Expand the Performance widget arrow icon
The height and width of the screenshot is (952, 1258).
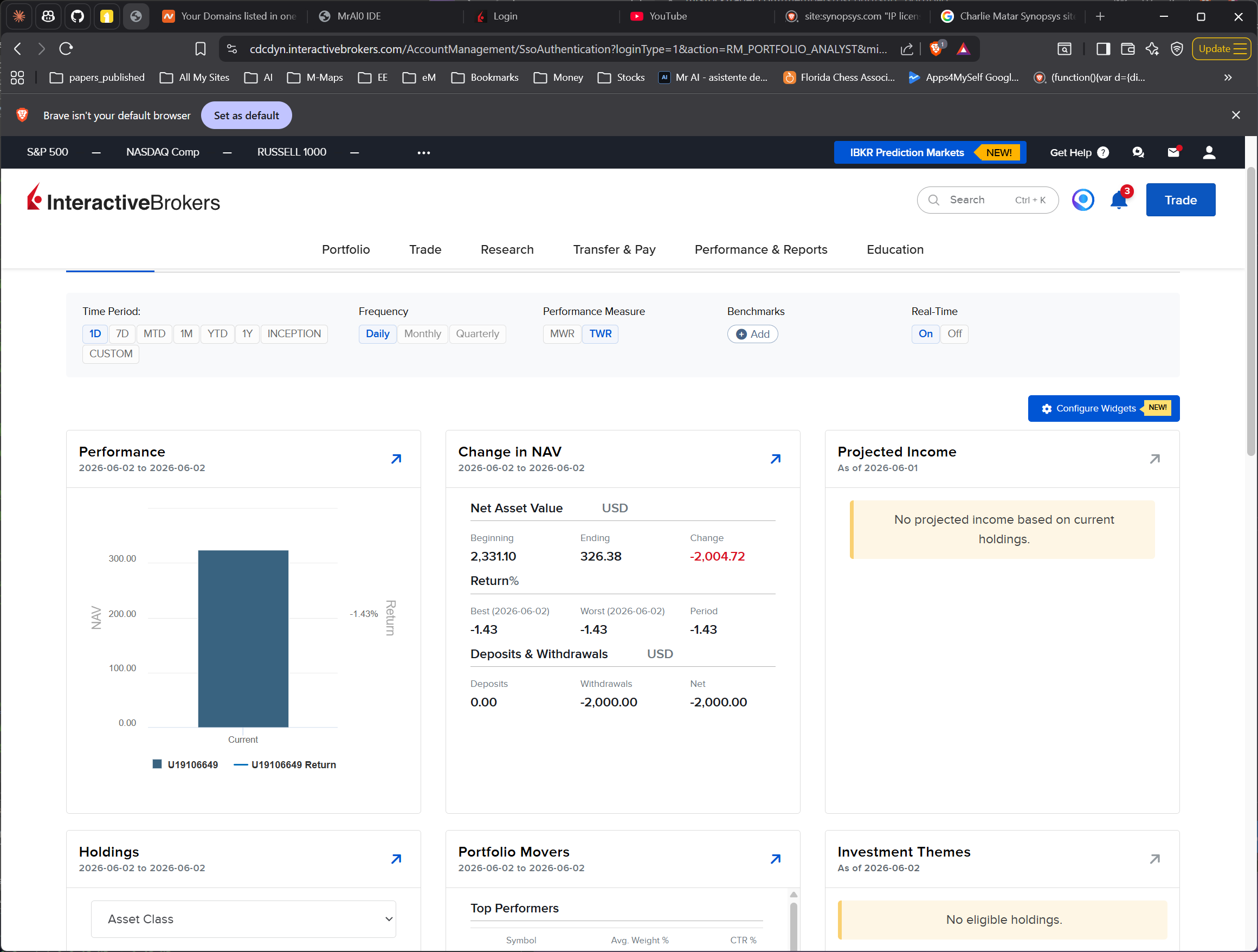pos(396,459)
